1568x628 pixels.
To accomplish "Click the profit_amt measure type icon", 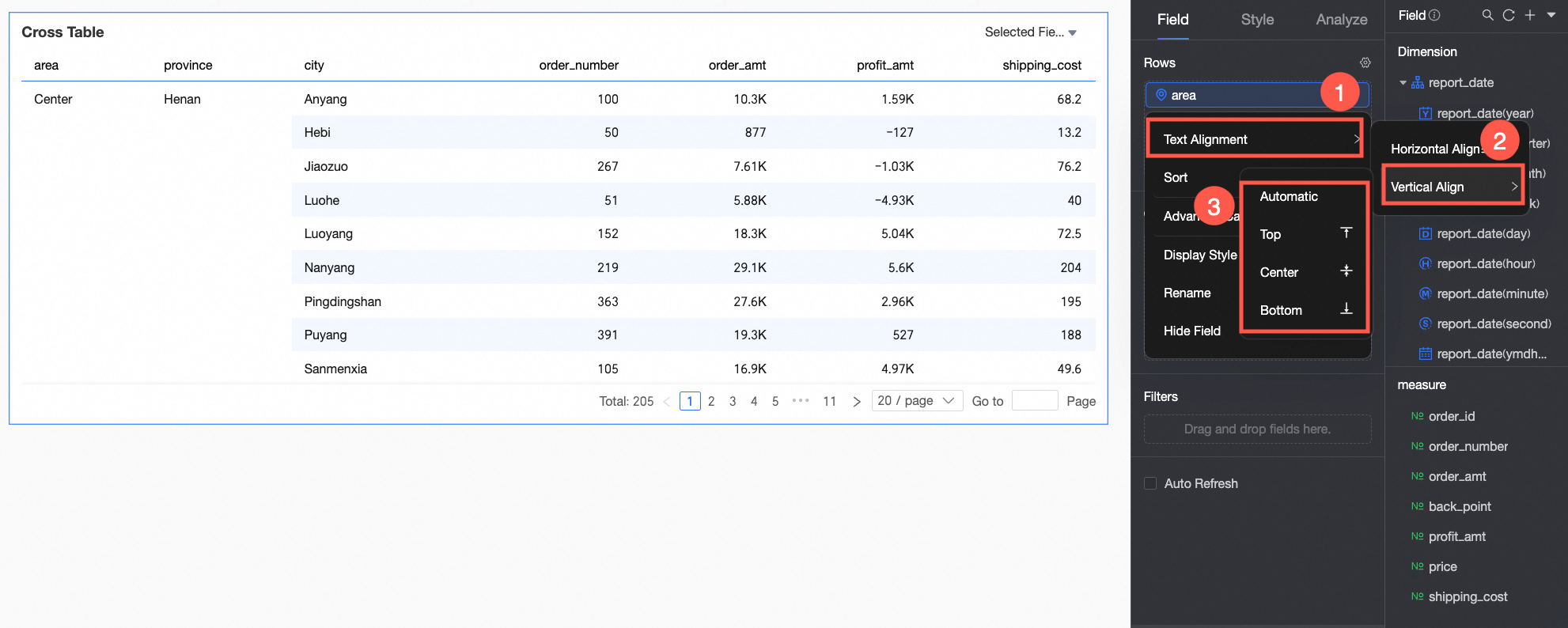I will pyautogui.click(x=1418, y=536).
